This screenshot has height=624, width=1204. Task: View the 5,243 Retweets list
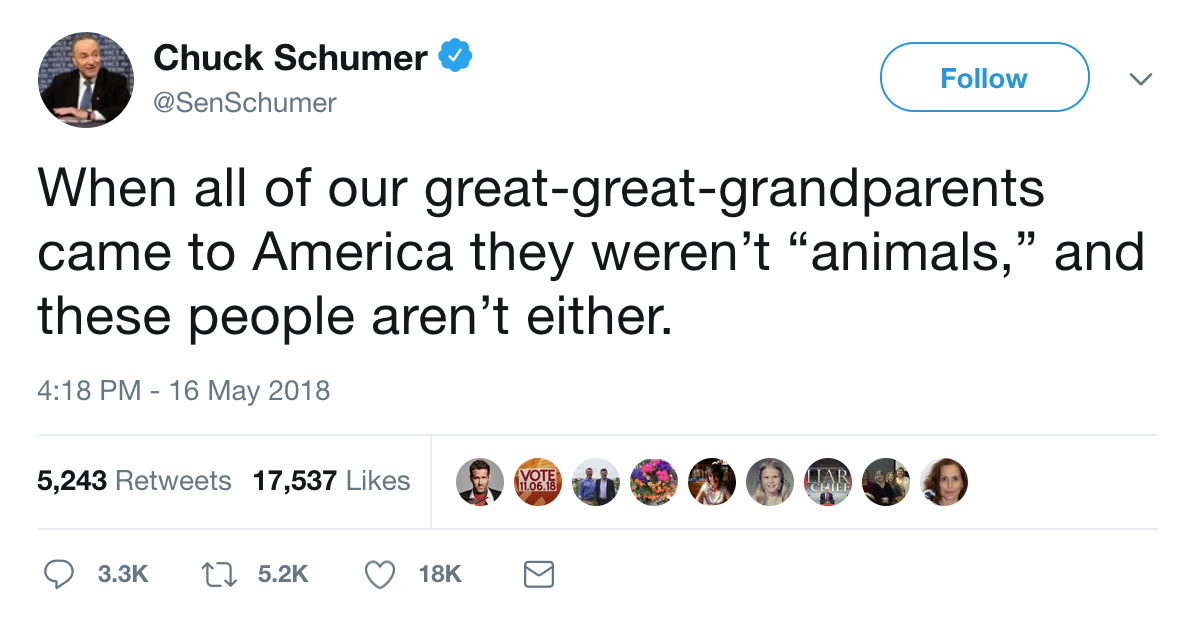point(134,481)
